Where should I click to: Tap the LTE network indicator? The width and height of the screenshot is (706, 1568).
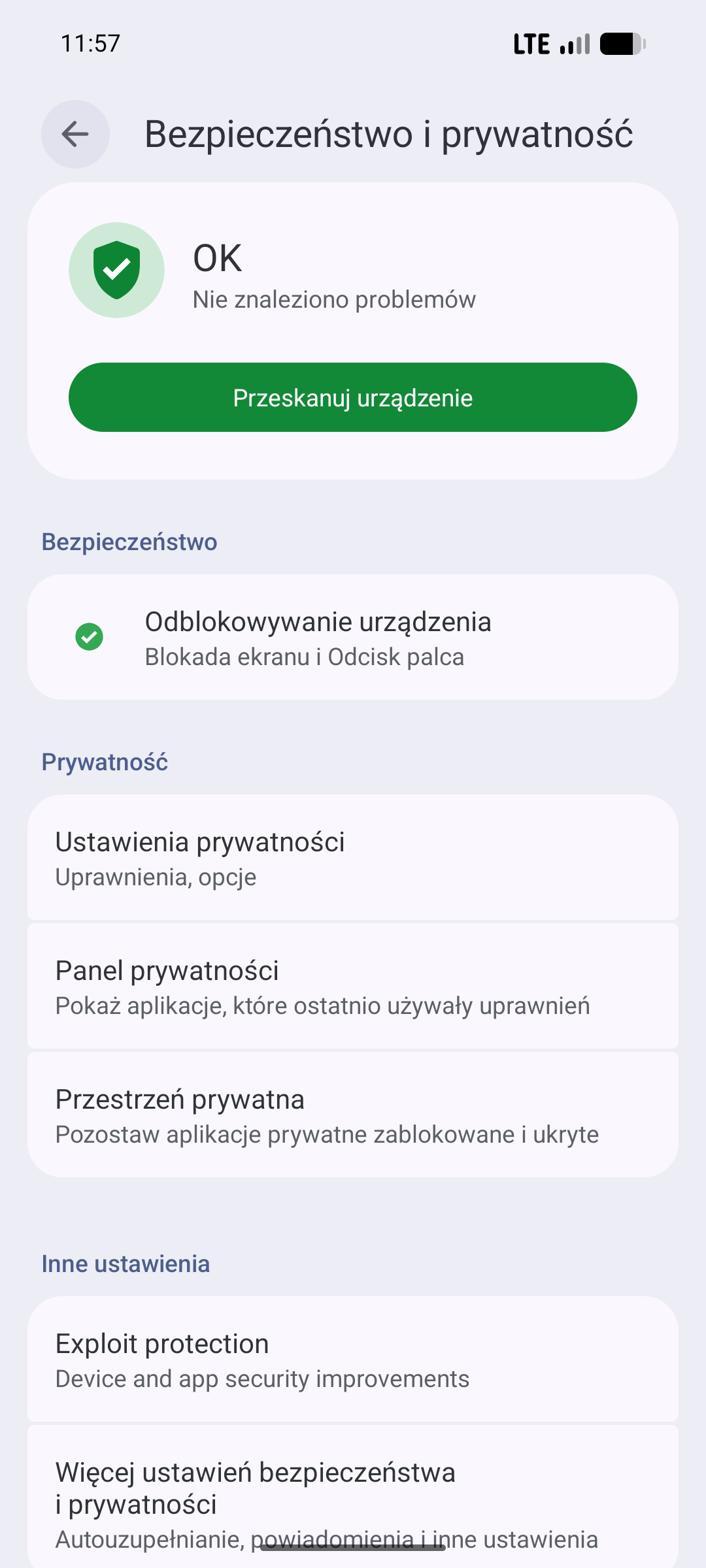click(x=531, y=44)
